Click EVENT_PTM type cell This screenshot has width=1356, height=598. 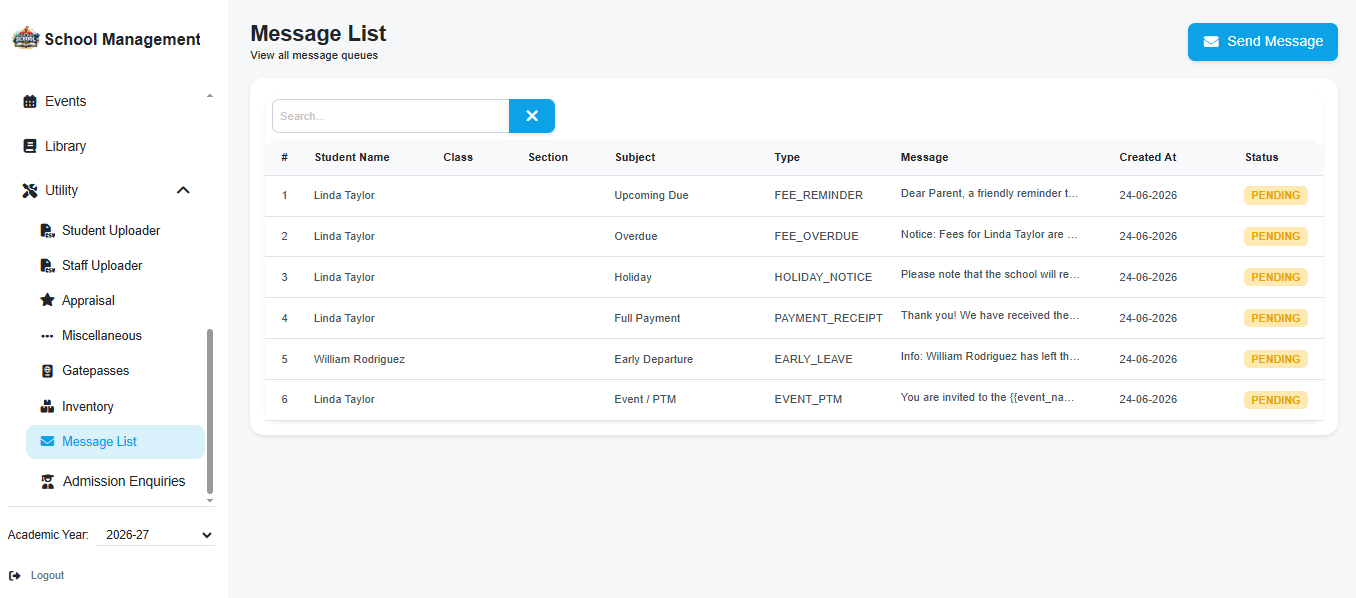(x=808, y=400)
